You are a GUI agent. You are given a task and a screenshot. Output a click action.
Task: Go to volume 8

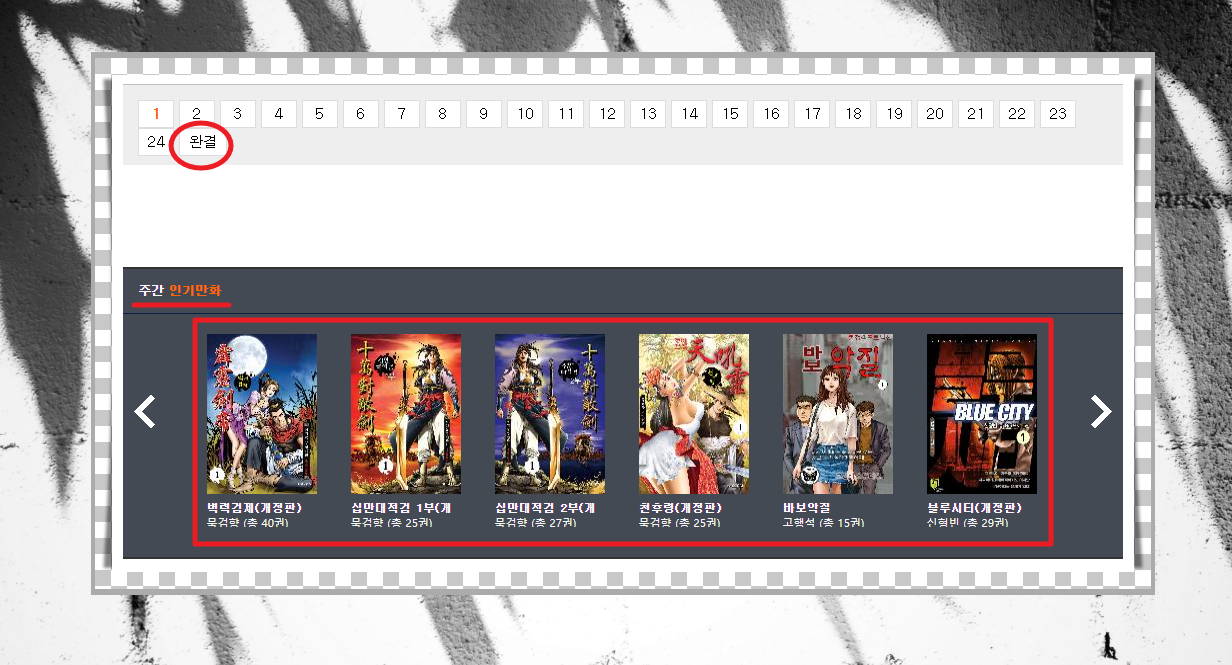click(443, 114)
